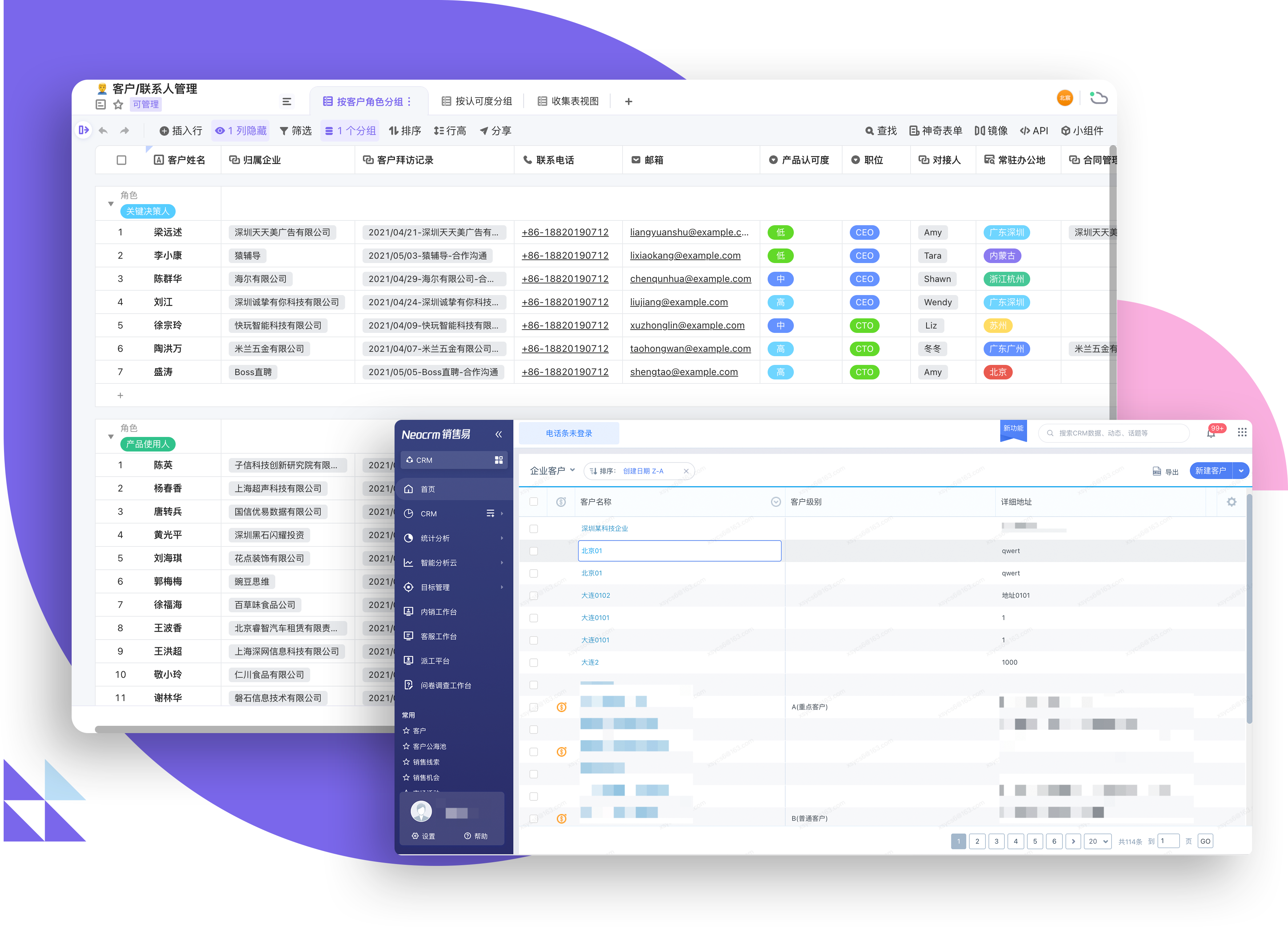Open the 查找 search tool

881,131
